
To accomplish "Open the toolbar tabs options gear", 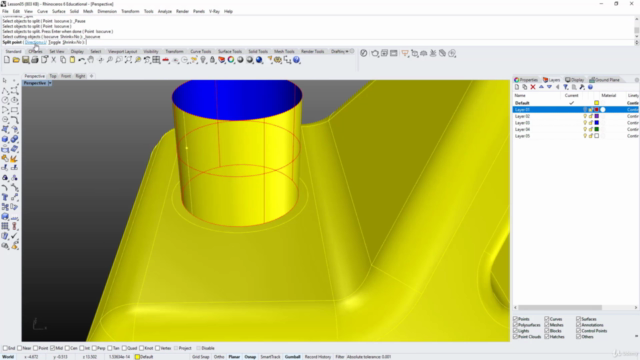I will pos(352,51).
